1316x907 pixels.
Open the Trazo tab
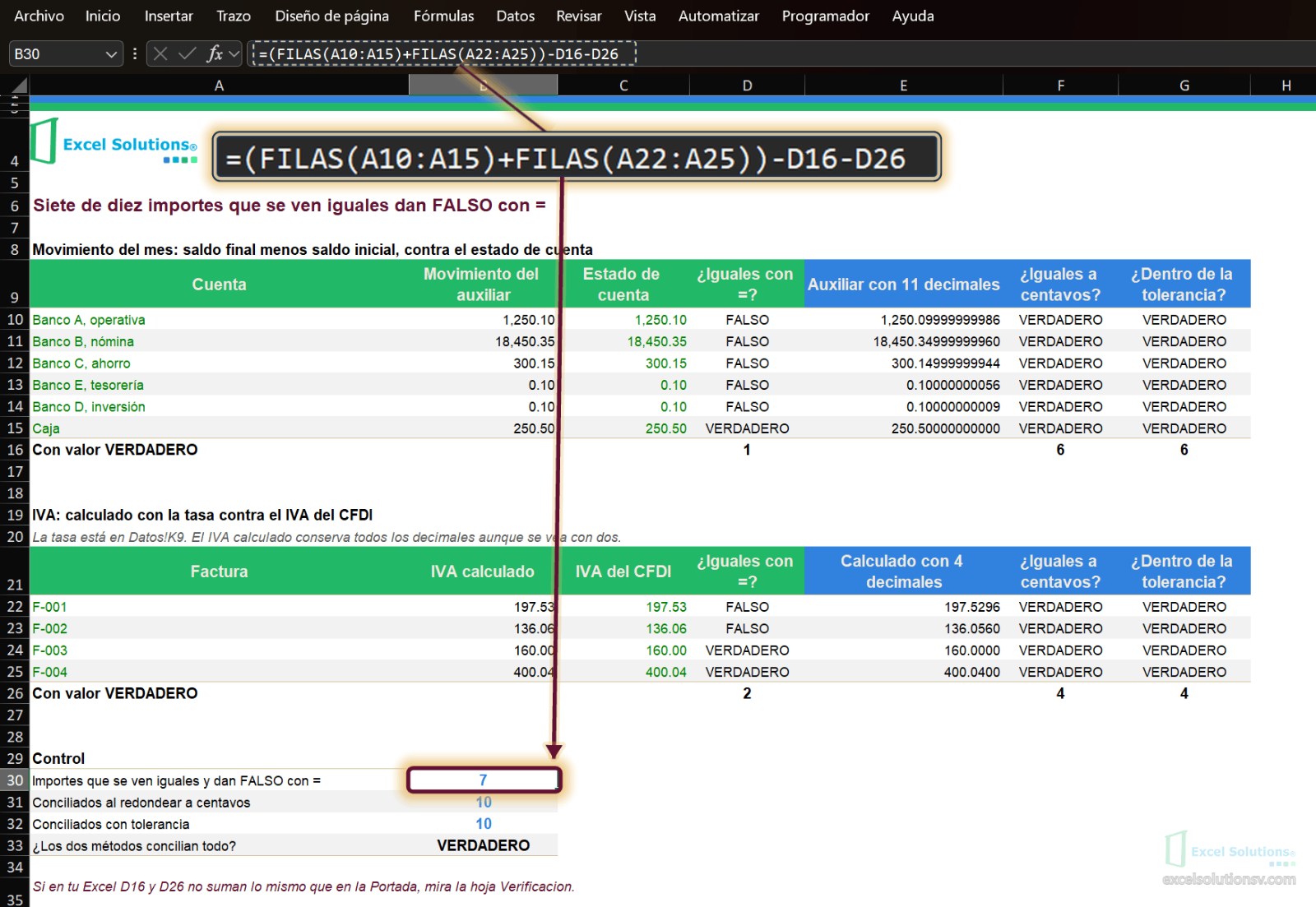[234, 16]
